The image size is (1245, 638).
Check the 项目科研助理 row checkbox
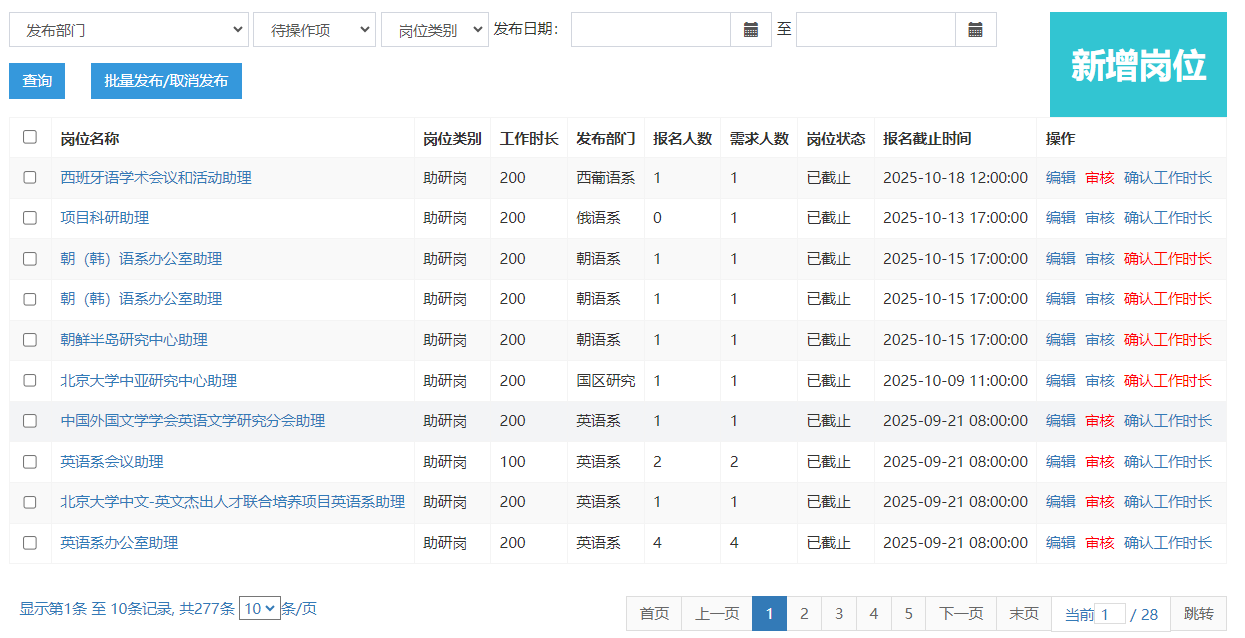coord(30,218)
